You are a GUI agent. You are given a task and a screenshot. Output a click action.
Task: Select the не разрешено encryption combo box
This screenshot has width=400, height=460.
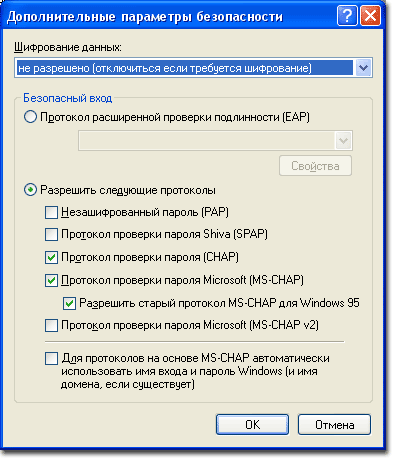coord(193,68)
